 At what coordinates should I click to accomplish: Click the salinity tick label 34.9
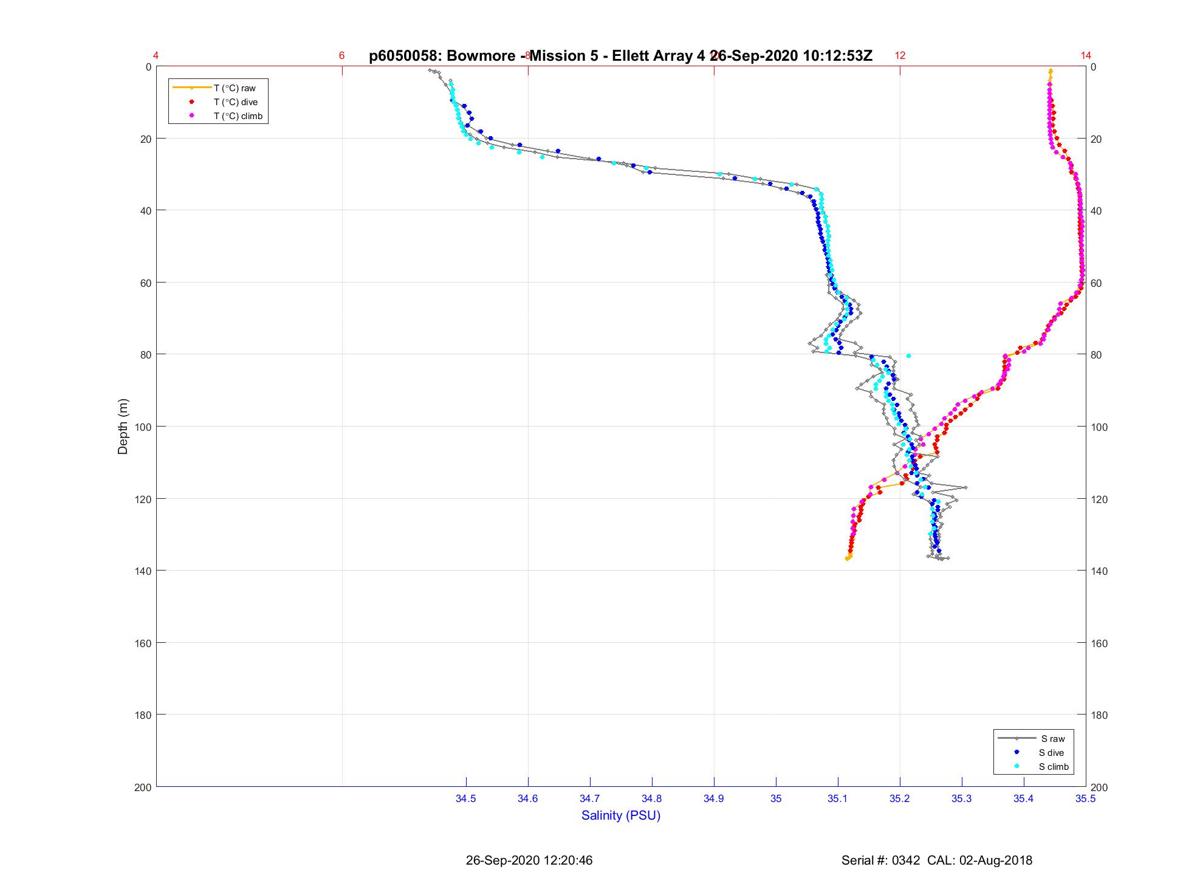tap(714, 798)
